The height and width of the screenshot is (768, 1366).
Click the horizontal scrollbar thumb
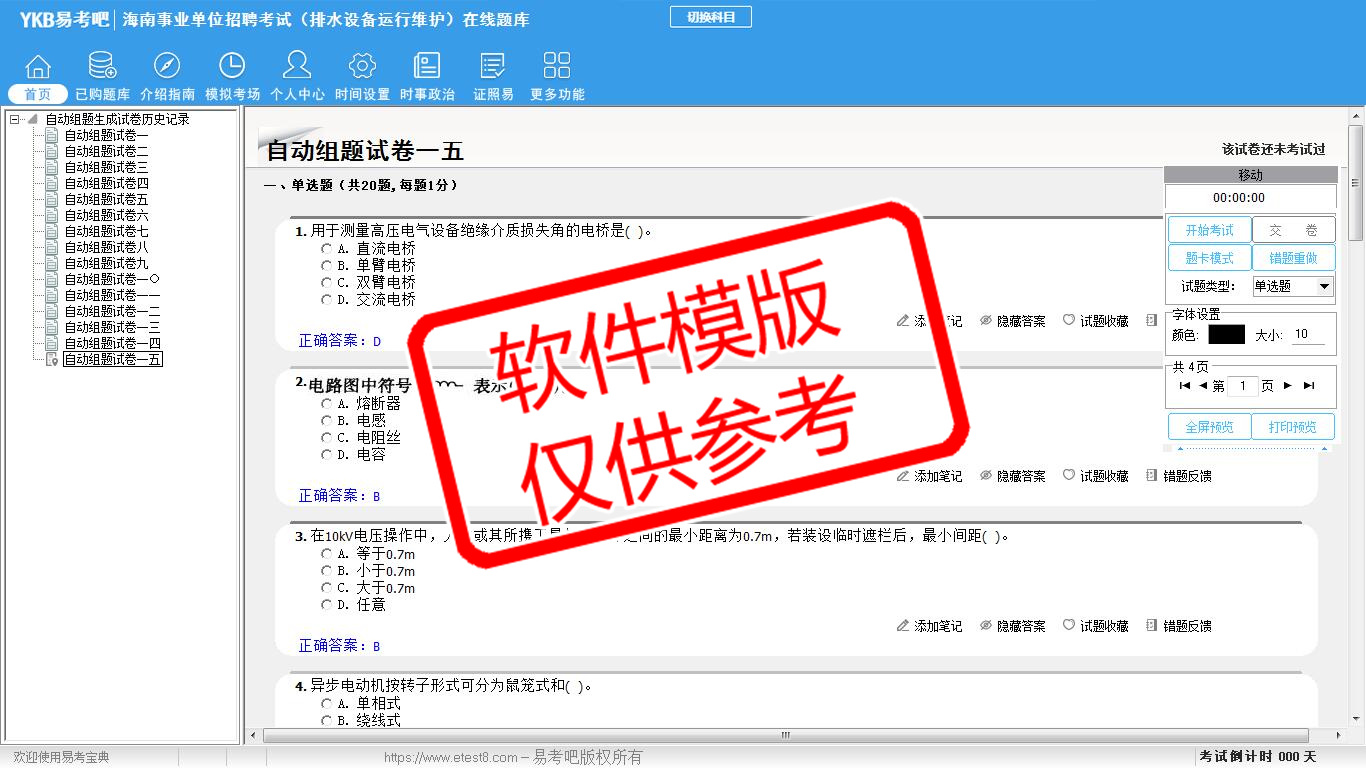tap(786, 735)
